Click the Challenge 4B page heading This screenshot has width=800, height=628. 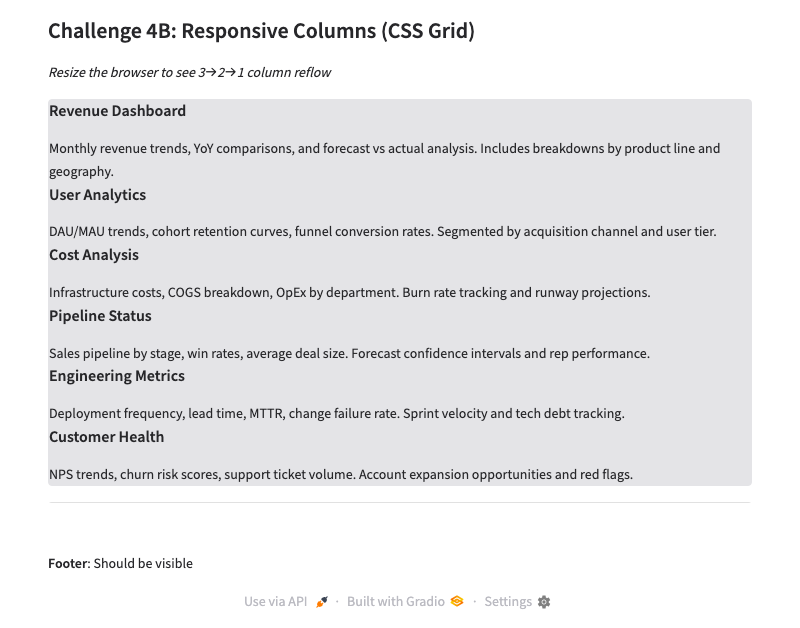pyautogui.click(x=261, y=31)
